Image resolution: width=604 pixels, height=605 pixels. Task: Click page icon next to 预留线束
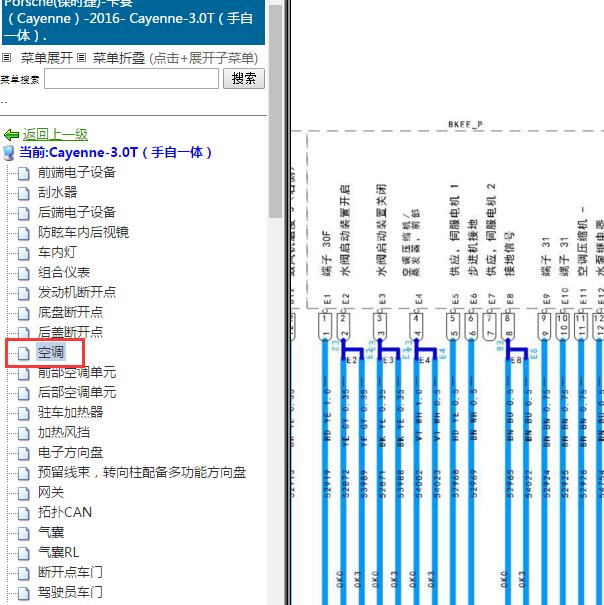tap(24, 473)
